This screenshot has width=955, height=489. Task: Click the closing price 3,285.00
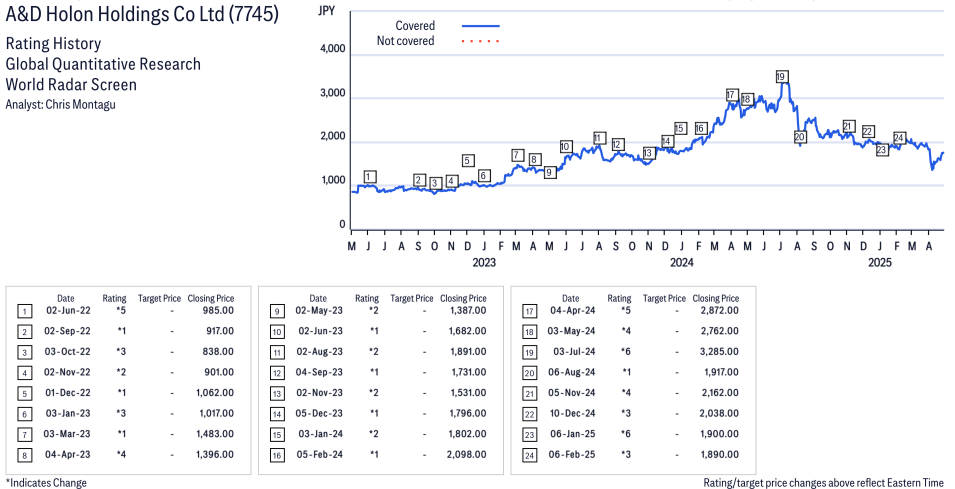point(720,351)
